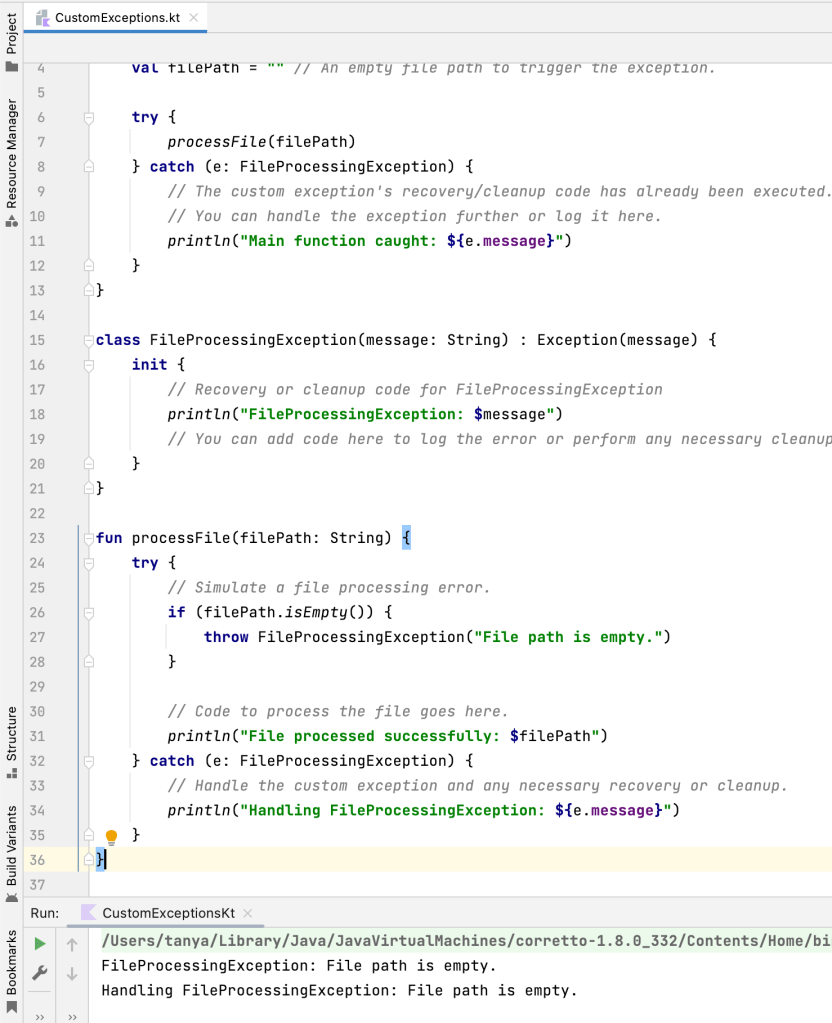Click the Kotlin icon on CustomExceptionsKt run tab

[x=88, y=913]
